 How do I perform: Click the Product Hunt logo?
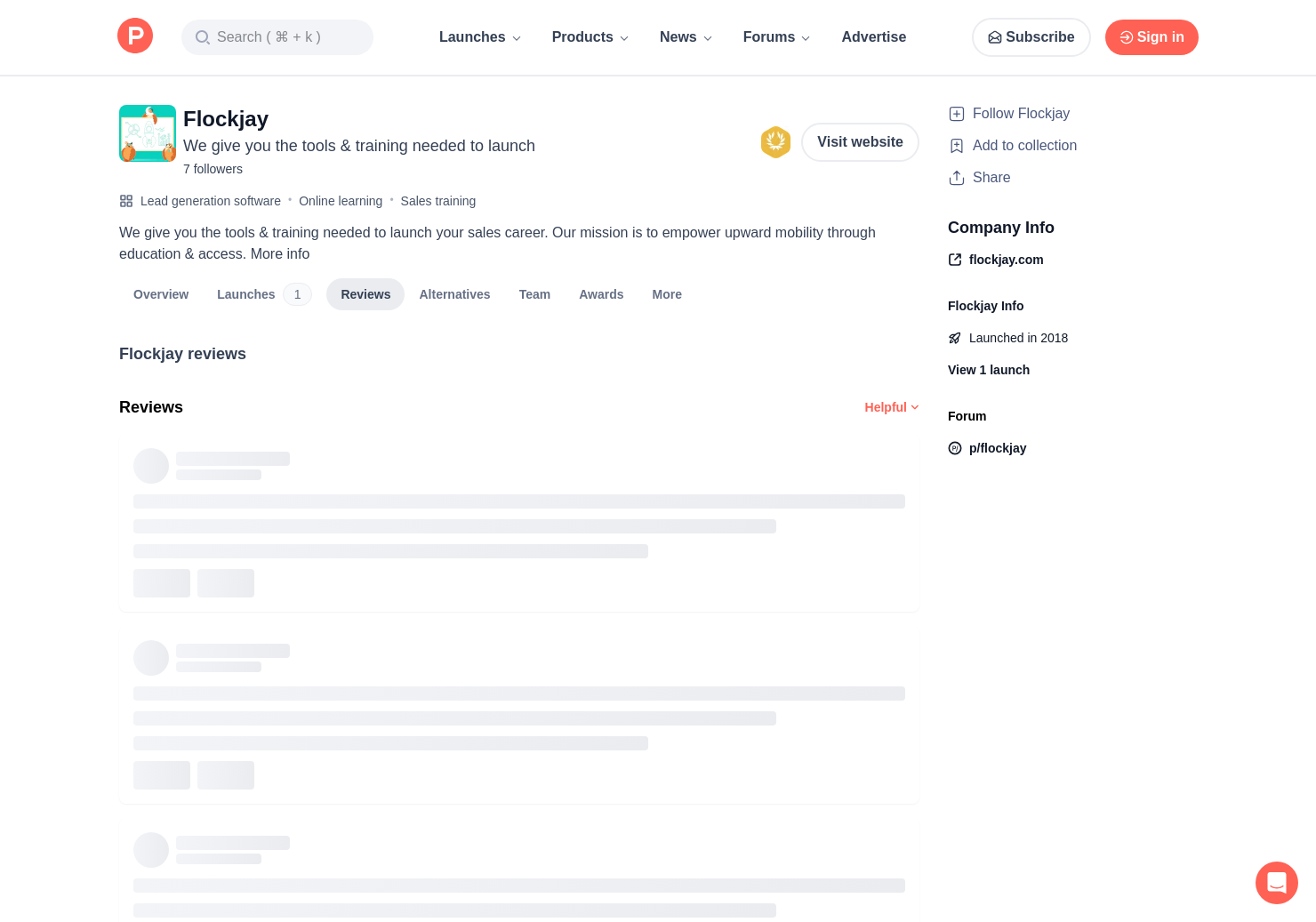135,36
